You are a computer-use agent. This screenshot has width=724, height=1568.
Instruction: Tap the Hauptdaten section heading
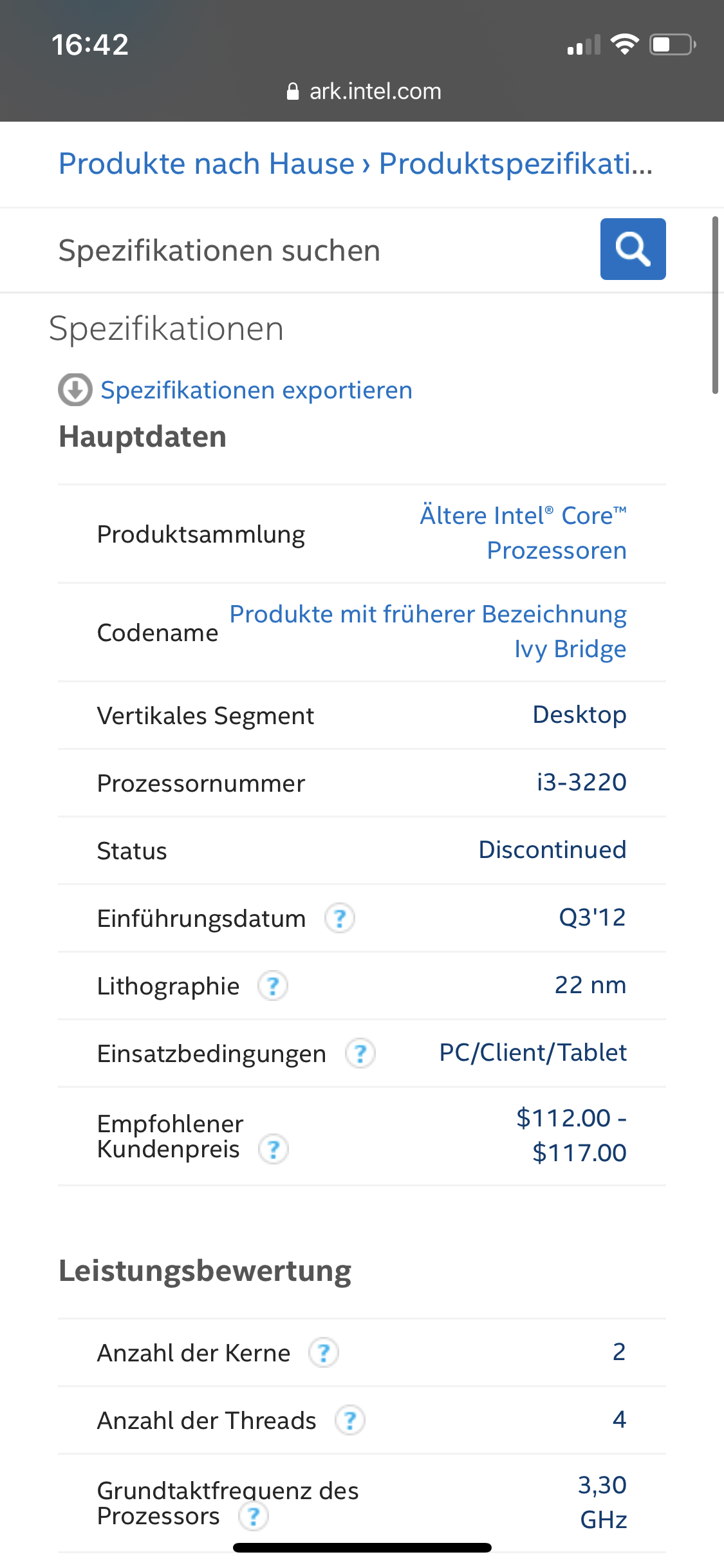coord(142,436)
